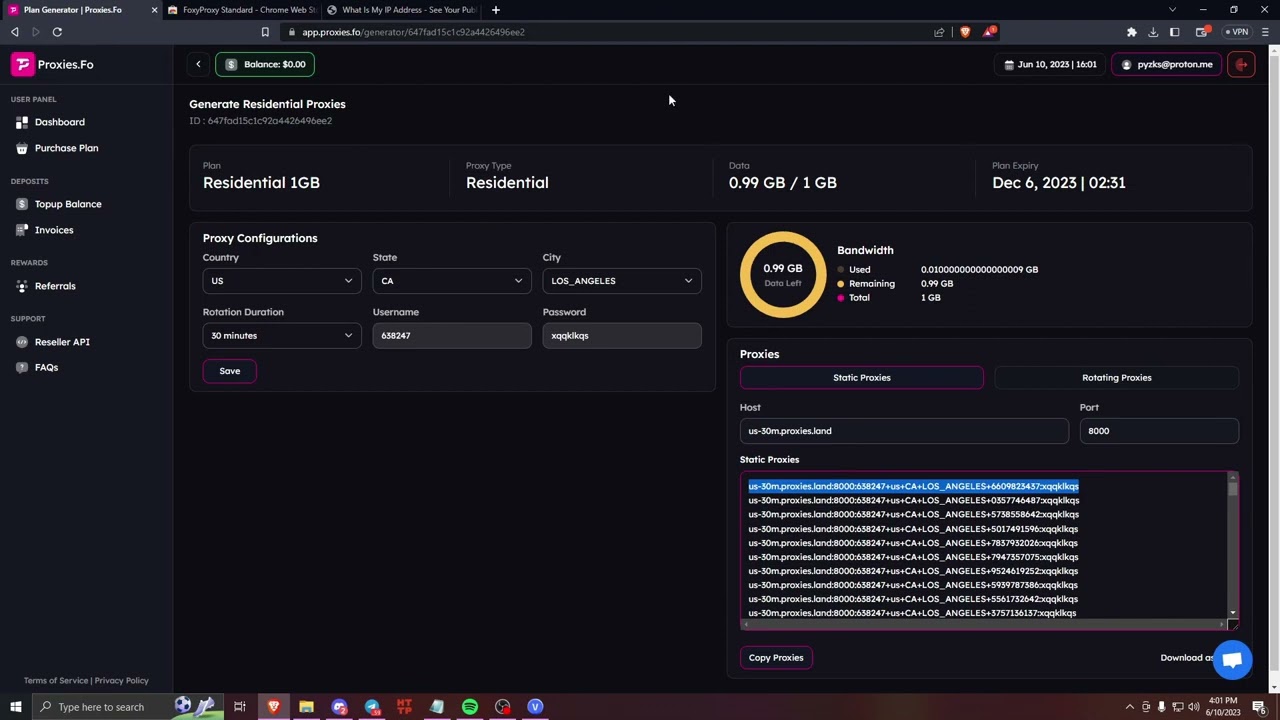Viewport: 1280px width, 720px height.
Task: Open Task View on the taskbar
Action: (x=240, y=707)
